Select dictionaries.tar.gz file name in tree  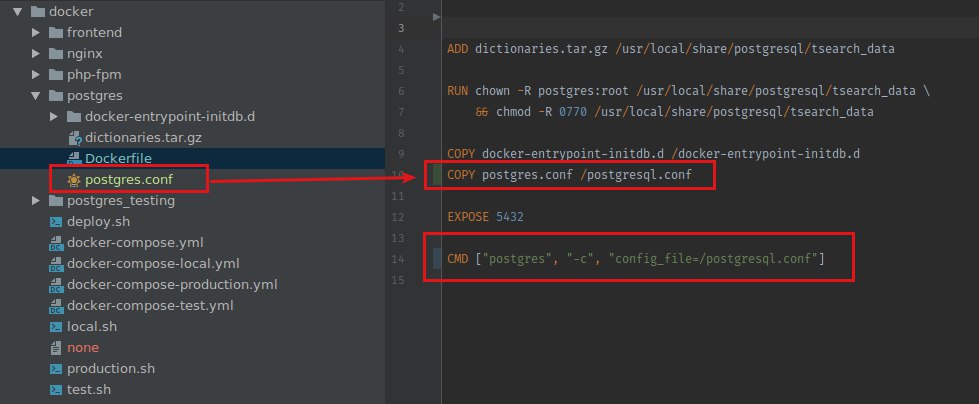click(x=144, y=138)
